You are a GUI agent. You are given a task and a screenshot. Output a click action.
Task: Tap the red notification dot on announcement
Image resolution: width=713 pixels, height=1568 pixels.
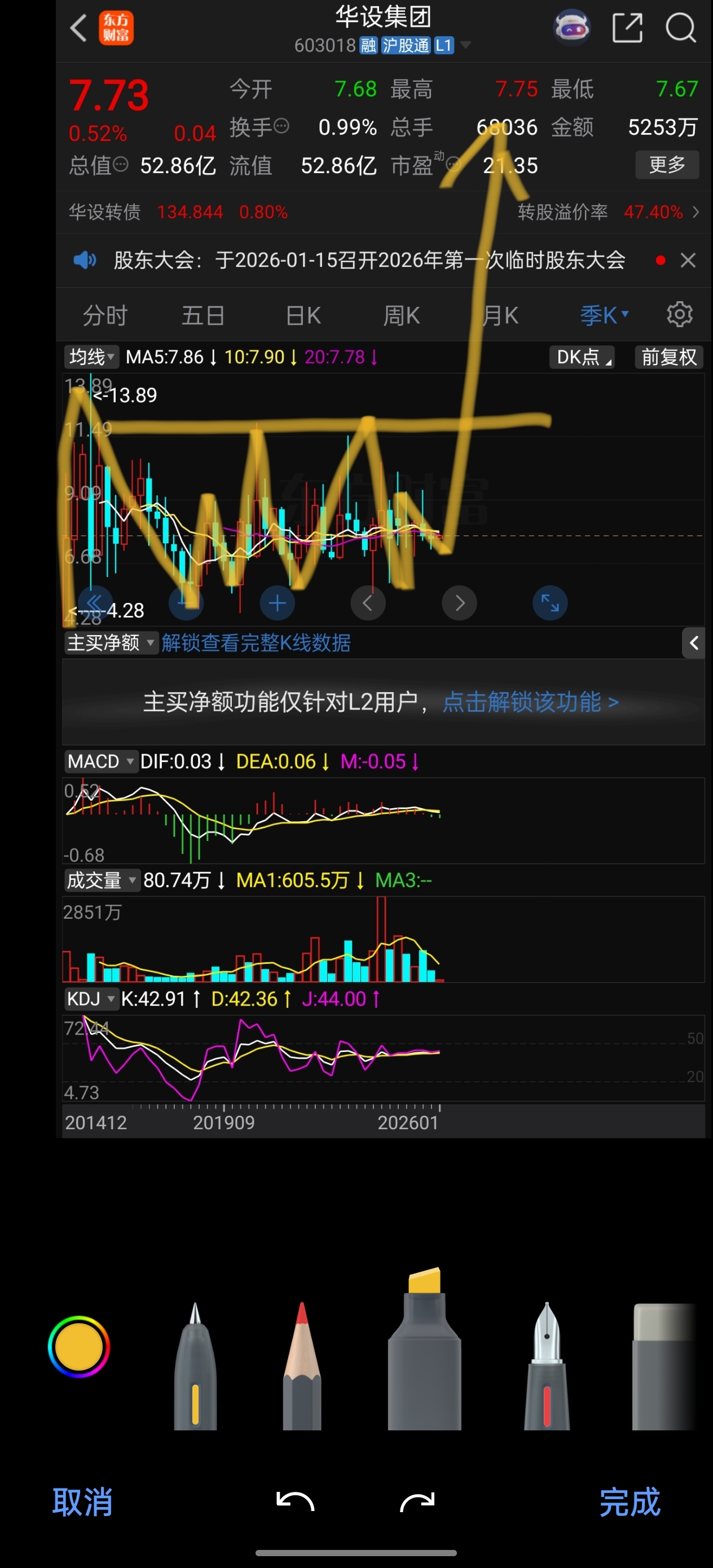tap(660, 261)
